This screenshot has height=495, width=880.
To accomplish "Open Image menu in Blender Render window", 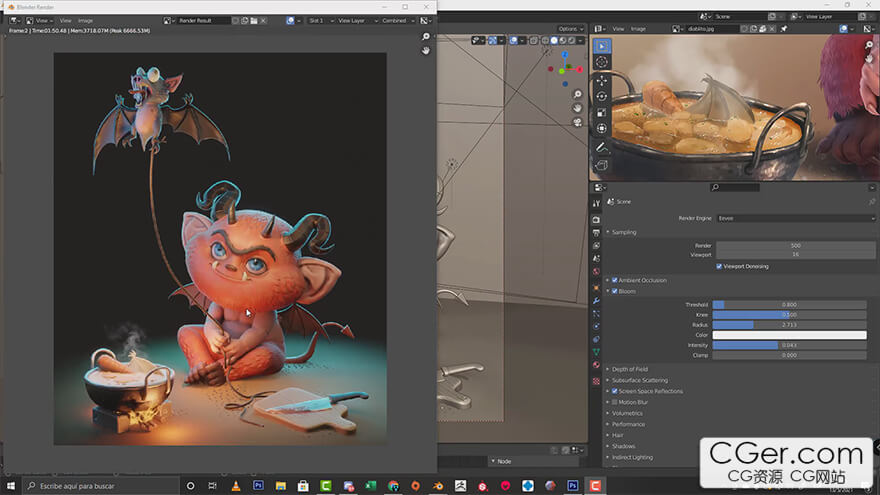I will [85, 21].
